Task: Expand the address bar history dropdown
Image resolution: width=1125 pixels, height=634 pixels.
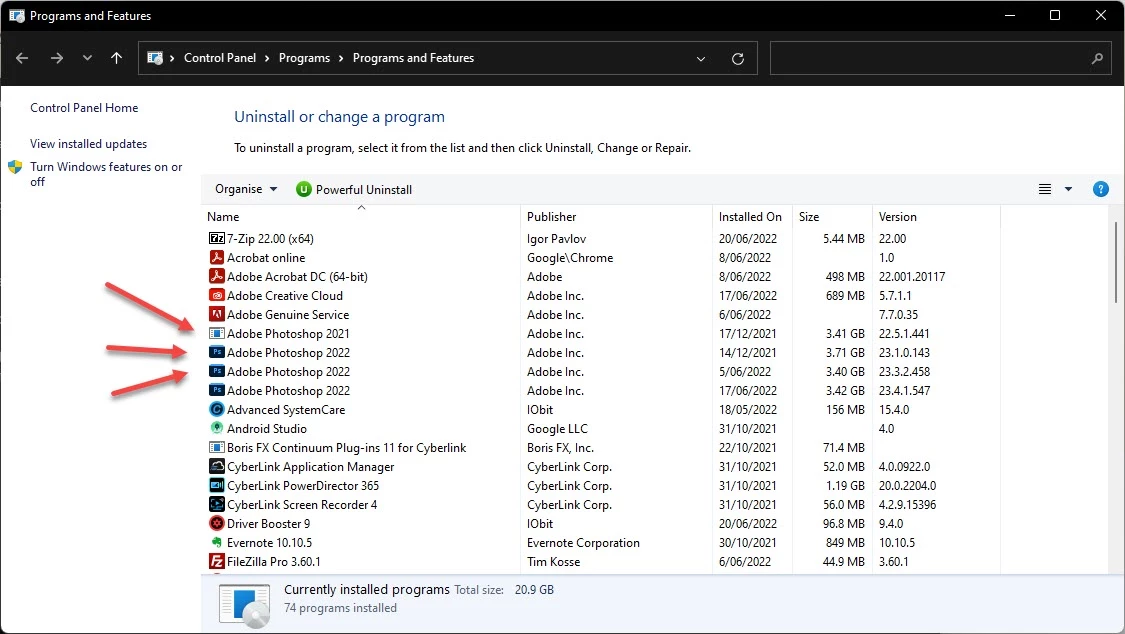Action: coord(701,59)
